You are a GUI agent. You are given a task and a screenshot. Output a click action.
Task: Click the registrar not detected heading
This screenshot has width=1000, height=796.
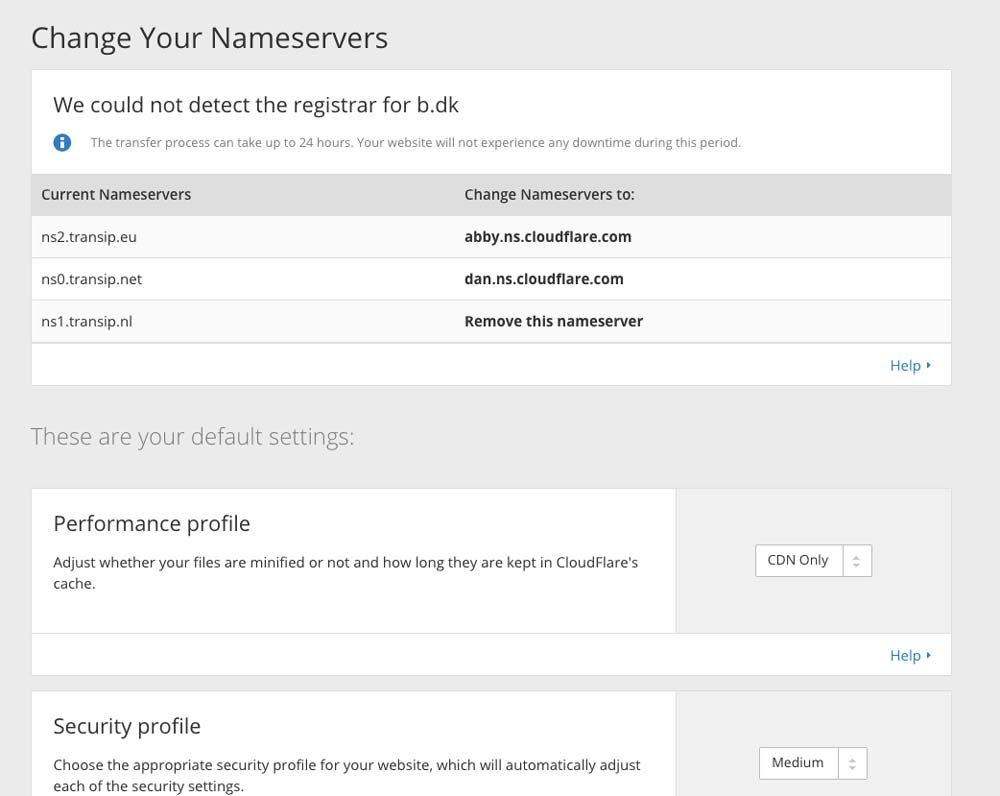tap(256, 105)
